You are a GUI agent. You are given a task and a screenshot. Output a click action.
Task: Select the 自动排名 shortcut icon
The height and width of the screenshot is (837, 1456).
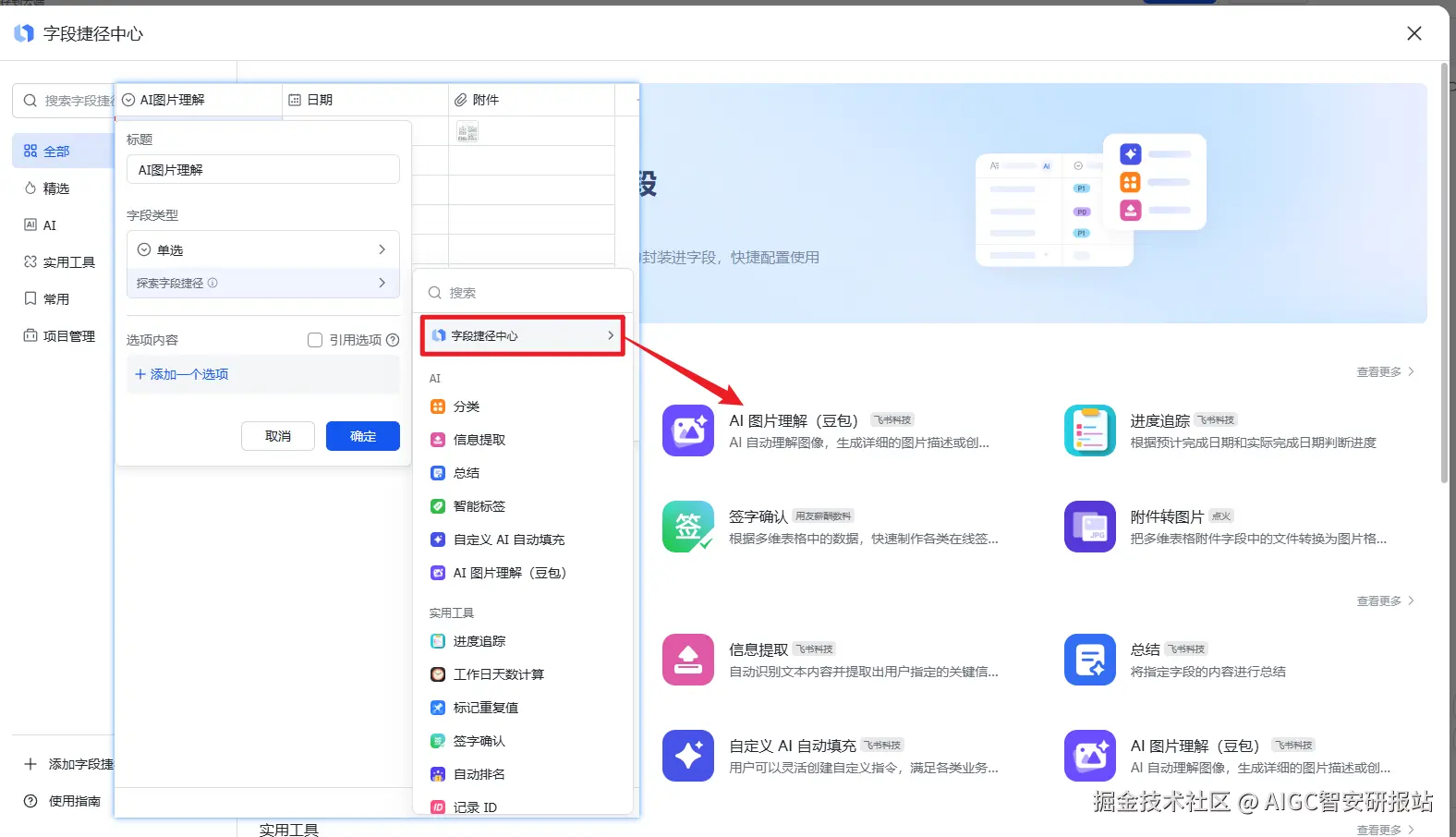tap(438, 774)
